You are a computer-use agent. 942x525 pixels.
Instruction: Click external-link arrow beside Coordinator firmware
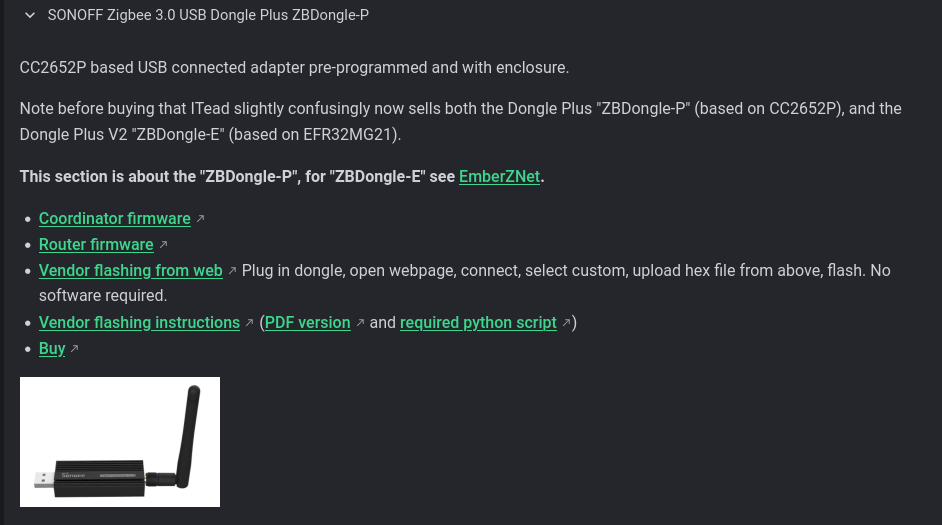coord(200,219)
